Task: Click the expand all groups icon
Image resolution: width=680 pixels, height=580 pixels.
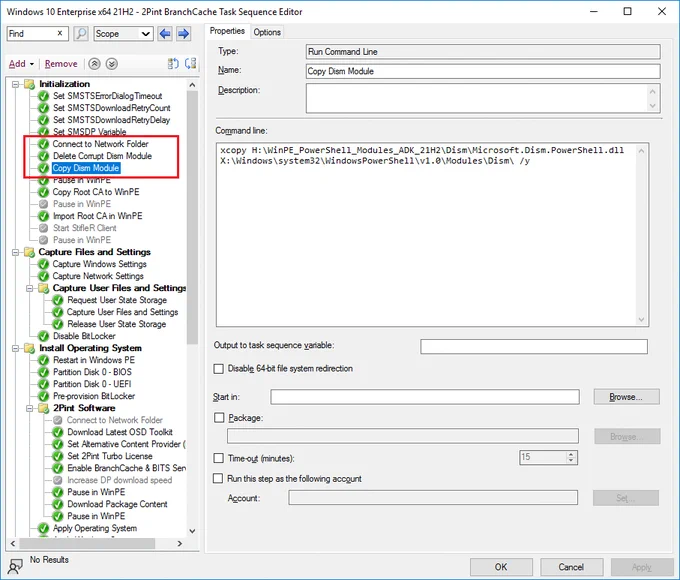Action: 173,64
